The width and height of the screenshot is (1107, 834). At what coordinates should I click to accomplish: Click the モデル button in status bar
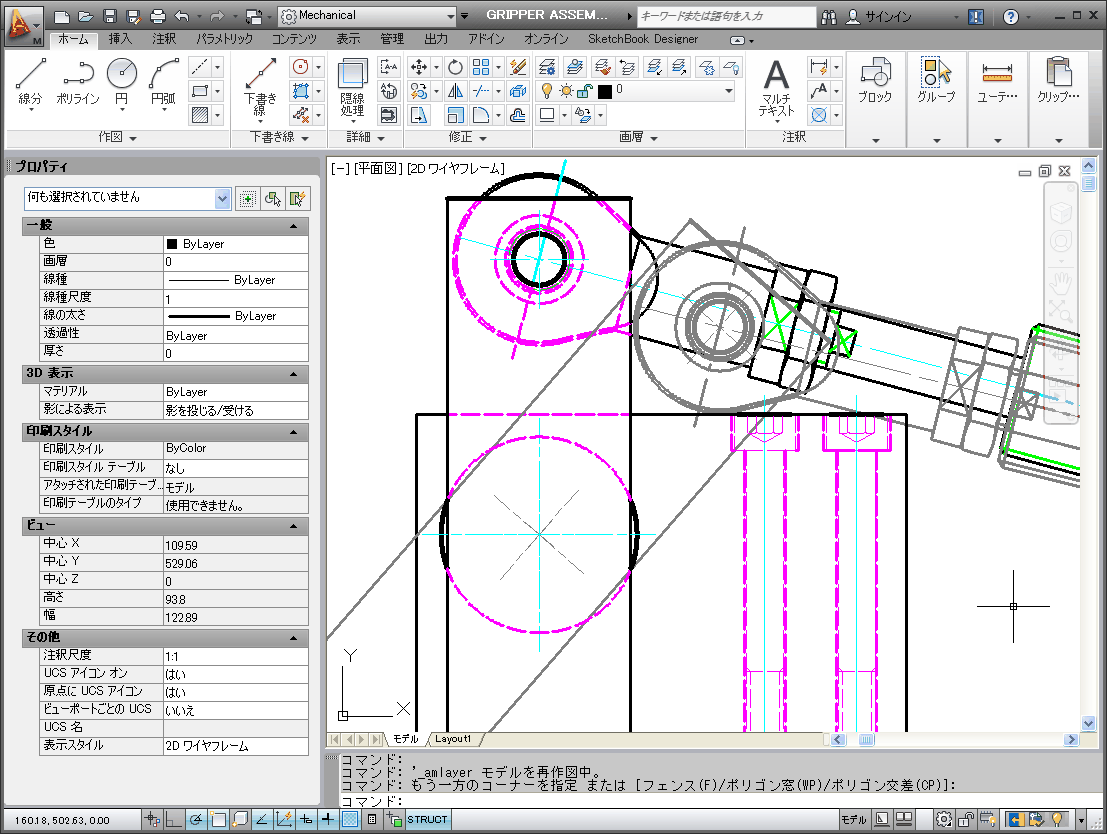(x=854, y=819)
